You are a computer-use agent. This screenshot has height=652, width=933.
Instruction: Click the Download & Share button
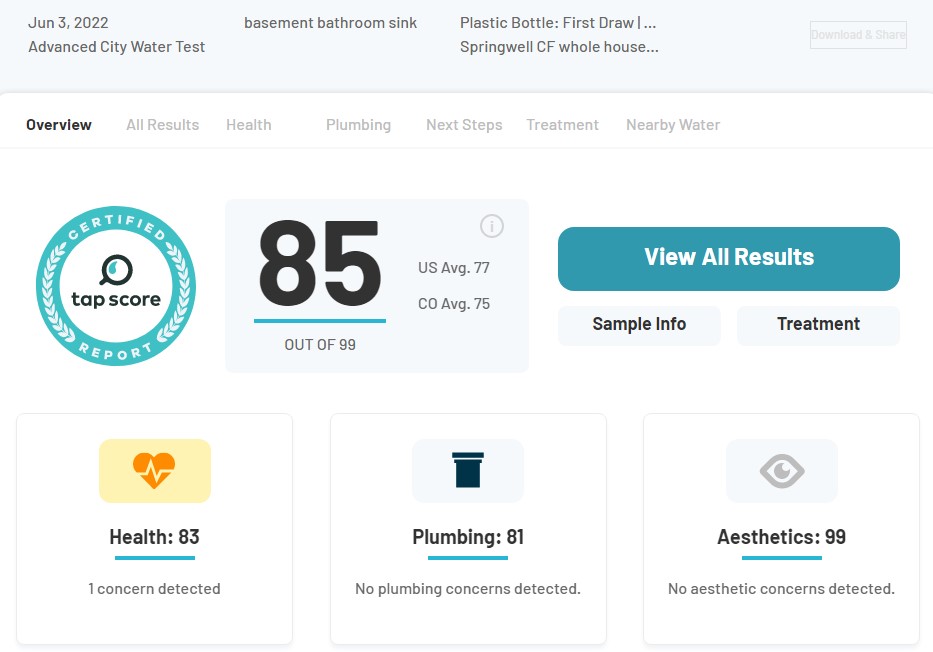pyautogui.click(x=858, y=35)
